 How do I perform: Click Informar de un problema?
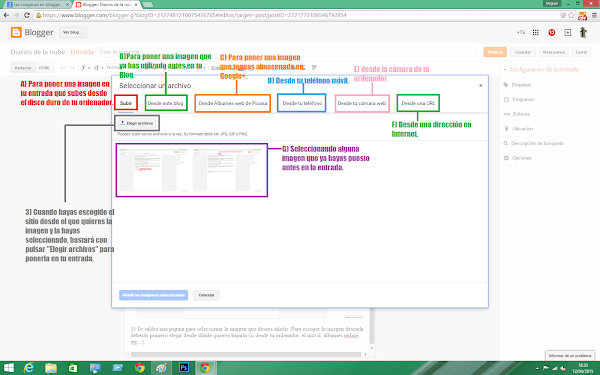click(570, 355)
